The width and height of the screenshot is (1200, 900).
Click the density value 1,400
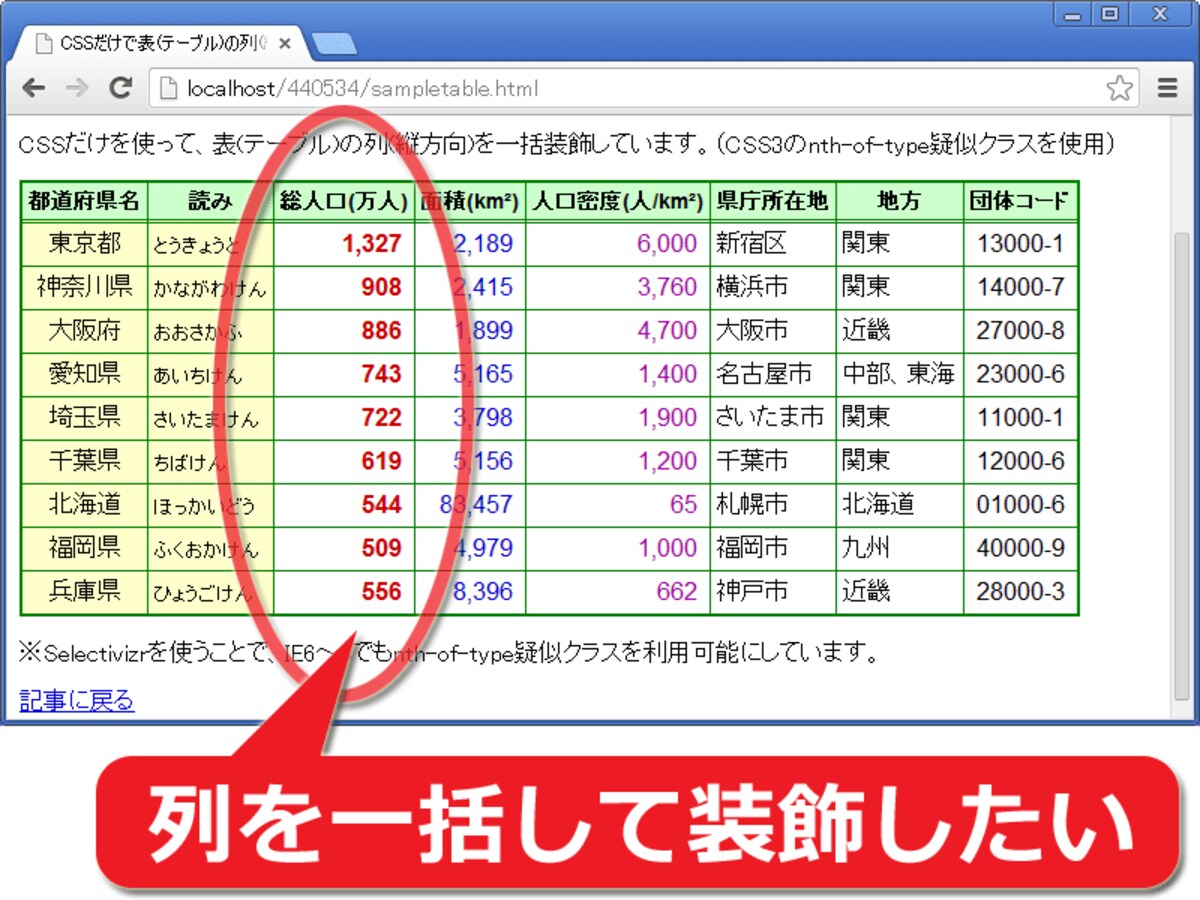pyautogui.click(x=667, y=375)
